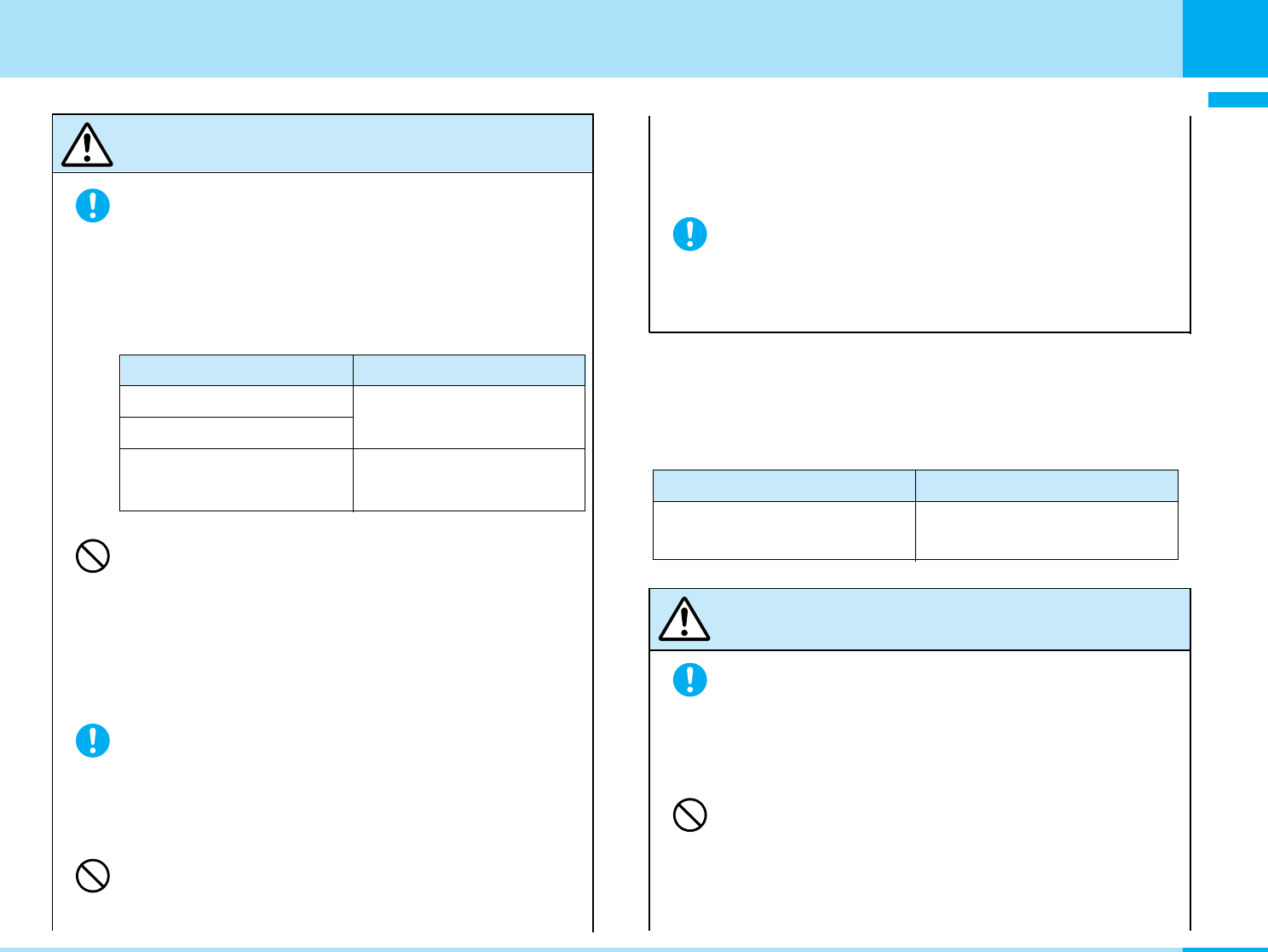The width and height of the screenshot is (1268, 952).
Task: Click the left header cell of the right table
Action: [784, 485]
